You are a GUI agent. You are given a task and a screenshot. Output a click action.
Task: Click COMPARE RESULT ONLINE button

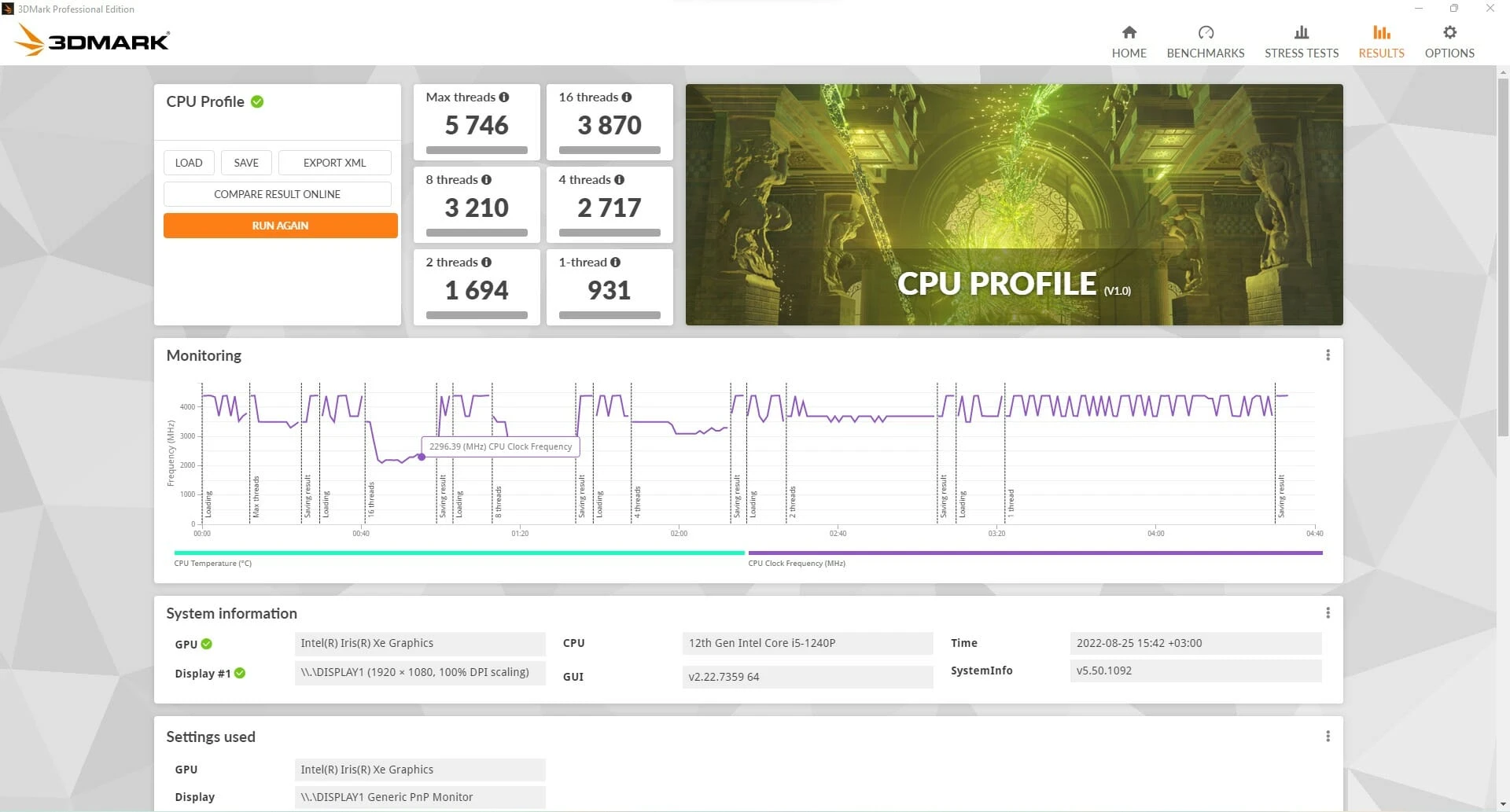278,194
